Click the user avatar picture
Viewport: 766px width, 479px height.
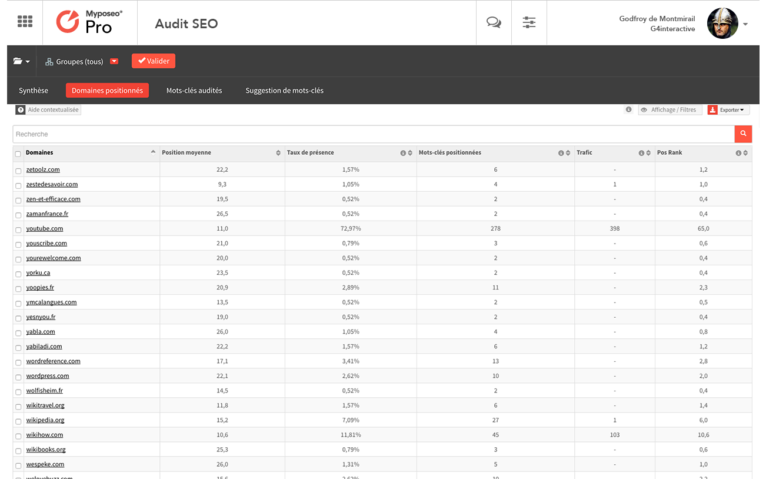click(722, 23)
